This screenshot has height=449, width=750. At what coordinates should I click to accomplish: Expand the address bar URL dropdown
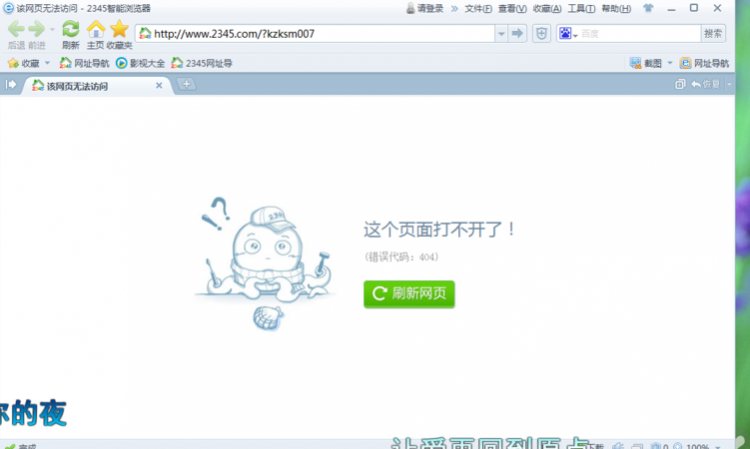(x=501, y=33)
